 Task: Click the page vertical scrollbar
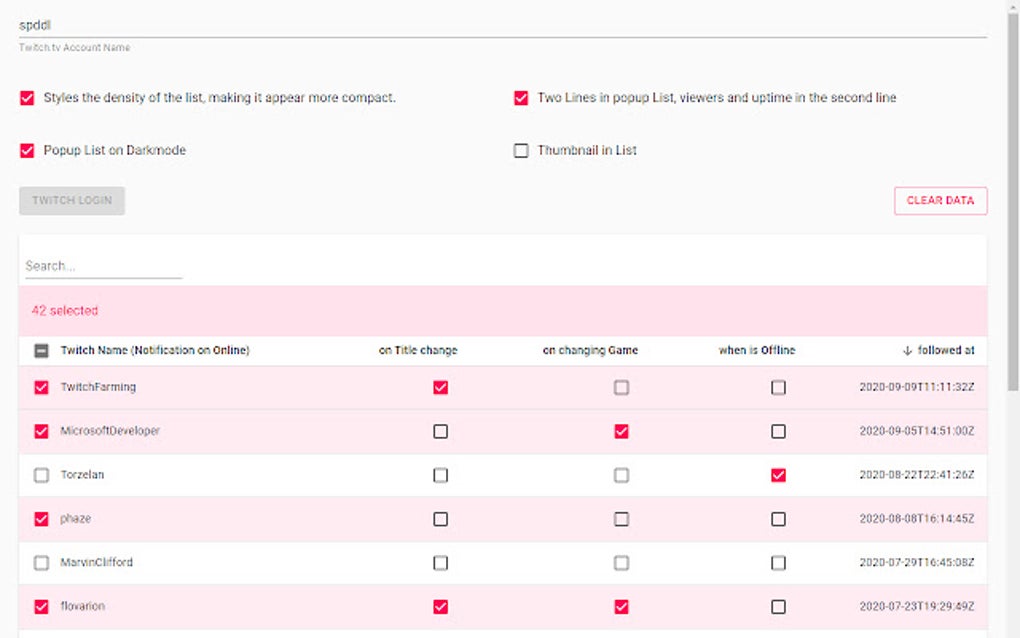(1012, 200)
